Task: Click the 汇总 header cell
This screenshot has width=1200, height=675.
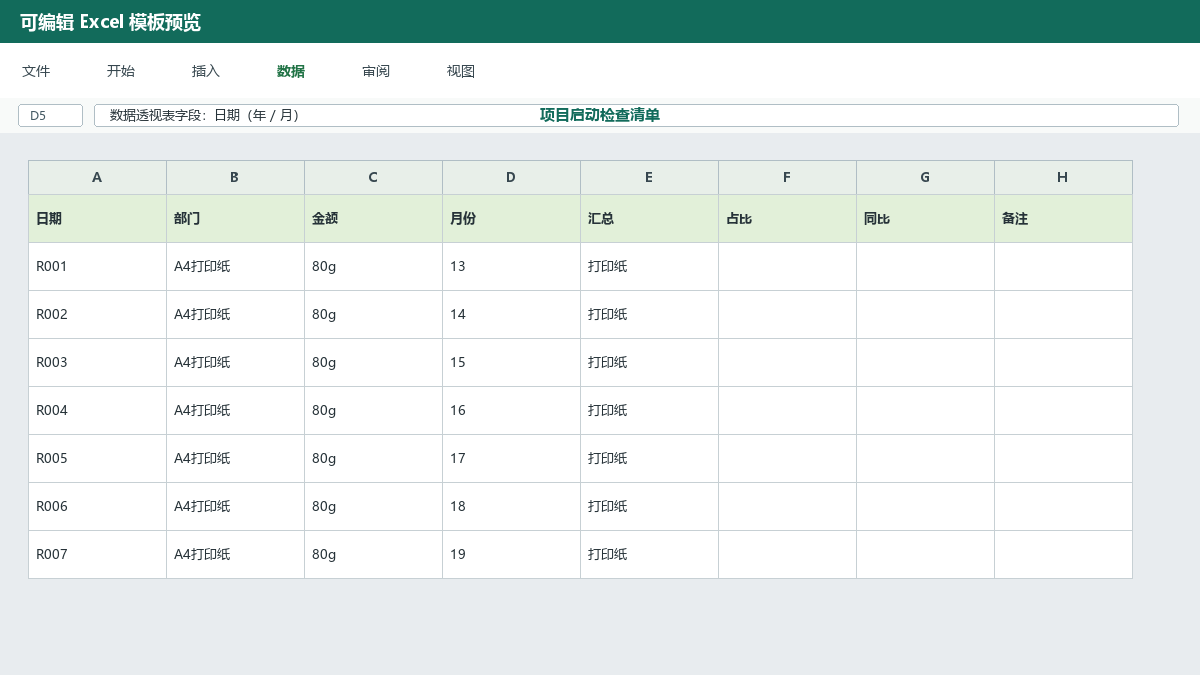Action: (x=649, y=218)
